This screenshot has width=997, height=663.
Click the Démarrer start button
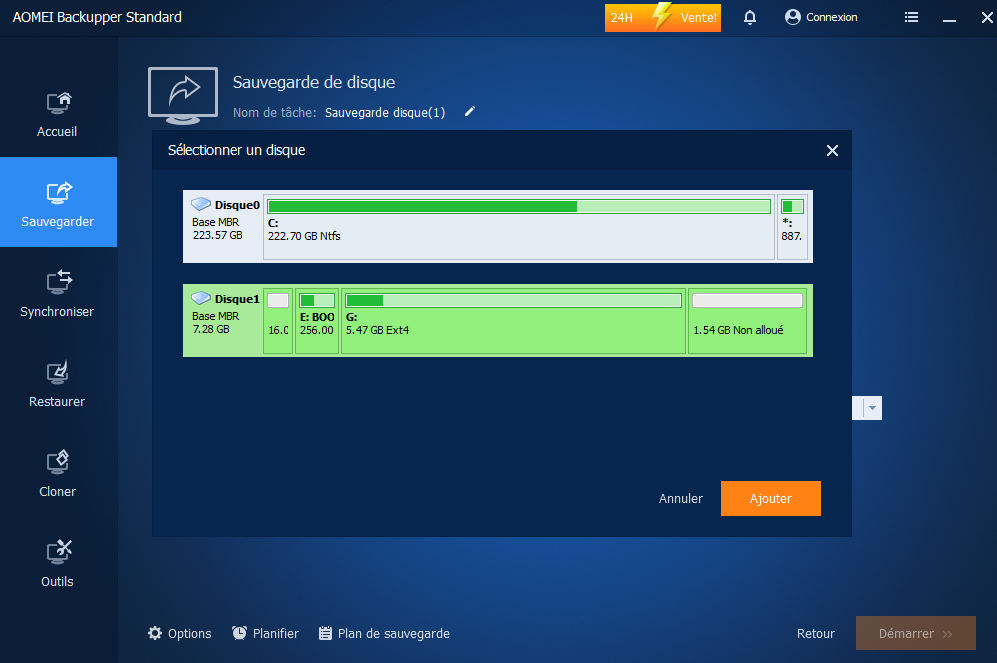click(916, 633)
